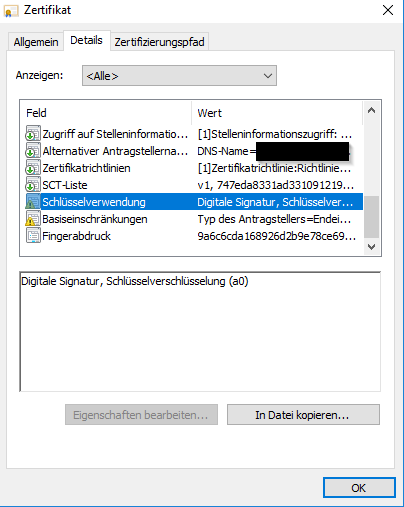Click the SCT-Liste extension icon

[33, 185]
